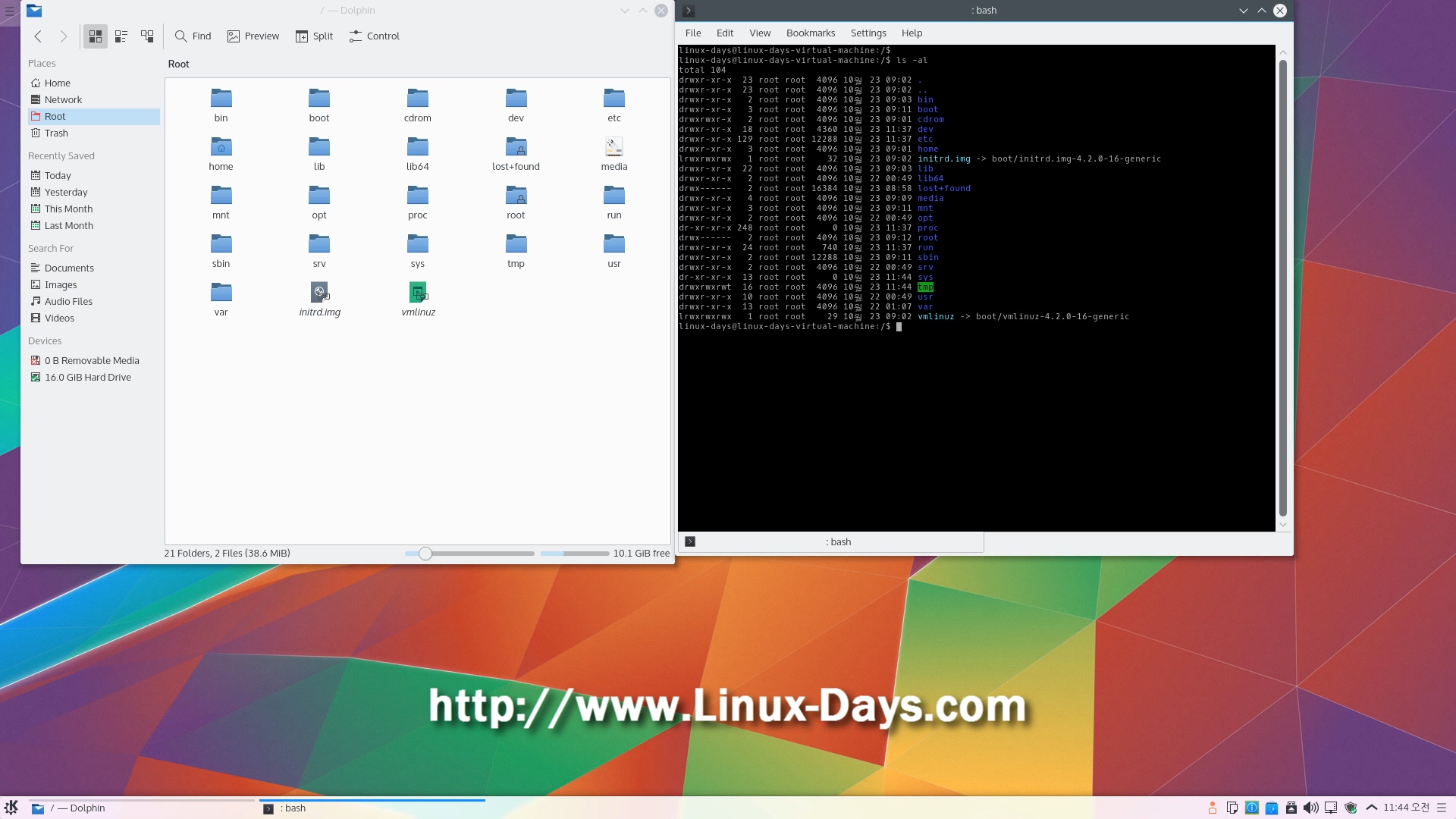Click the Konsole vertical scrollbar
The height and width of the screenshot is (819, 1456).
point(1283,288)
